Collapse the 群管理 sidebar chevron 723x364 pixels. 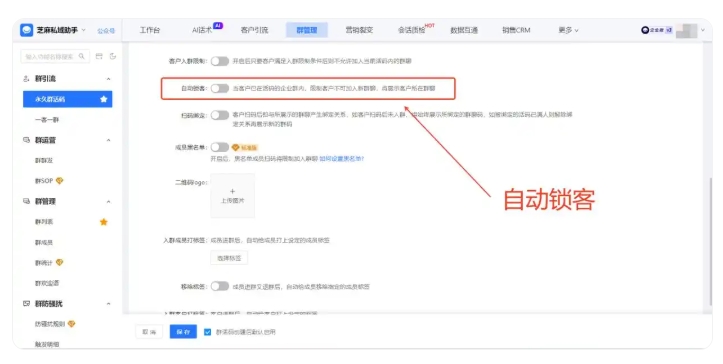point(108,202)
